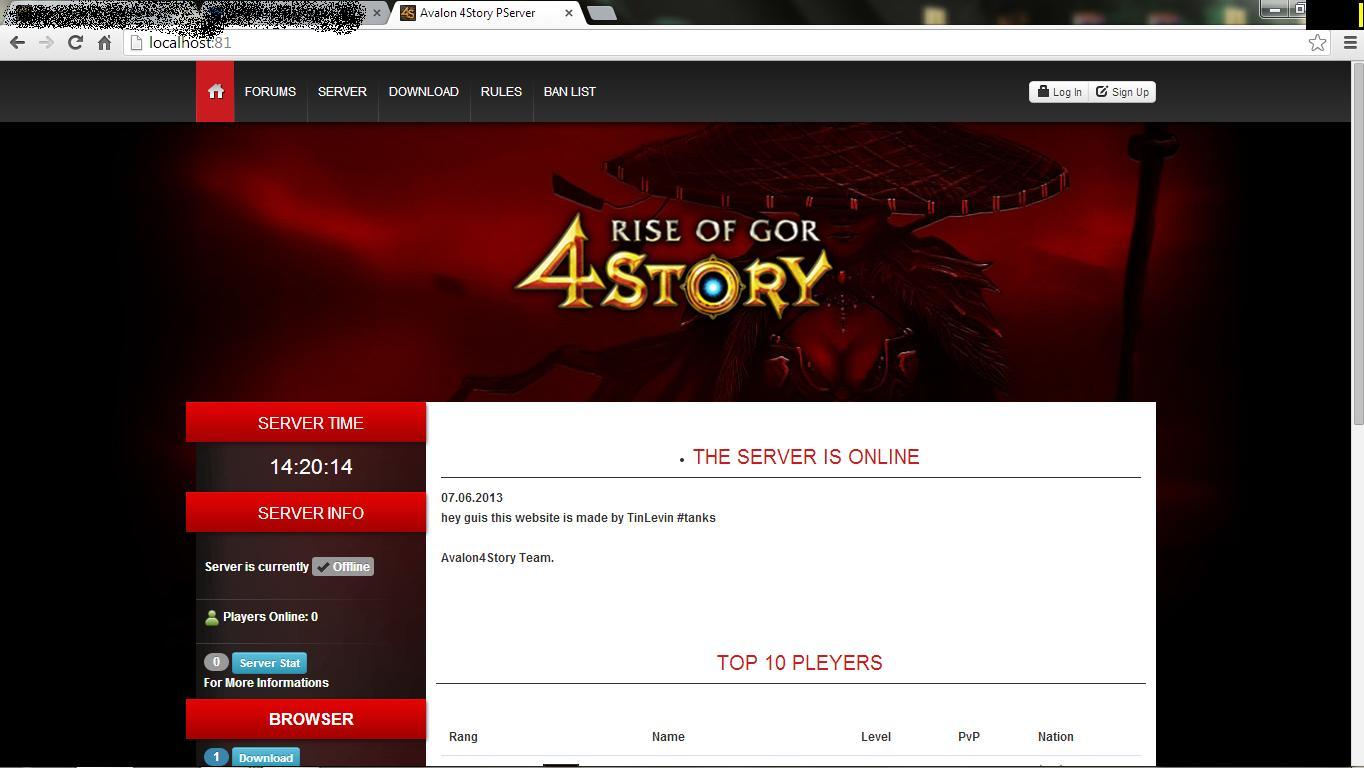This screenshot has height=768, width=1364.
Task: Bookmark page with the star icon
Action: [1317, 42]
